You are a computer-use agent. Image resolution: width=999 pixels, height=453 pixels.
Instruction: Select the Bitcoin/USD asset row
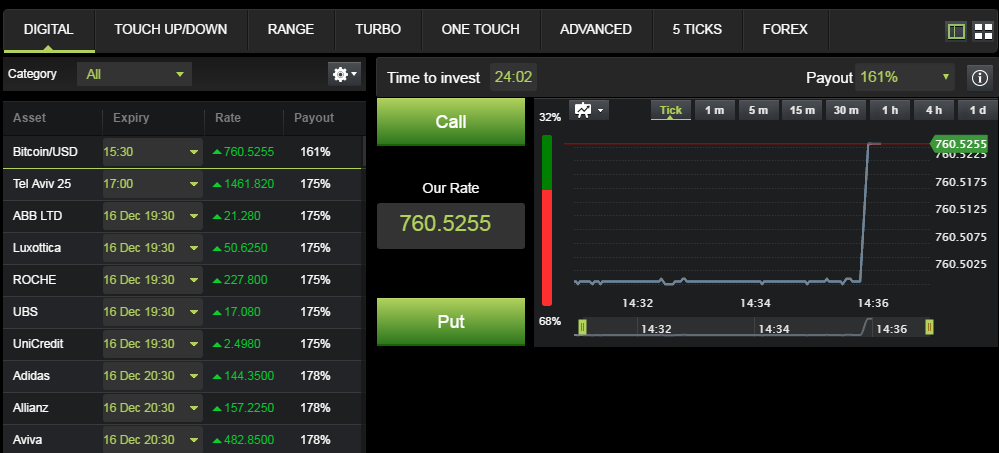click(x=182, y=152)
